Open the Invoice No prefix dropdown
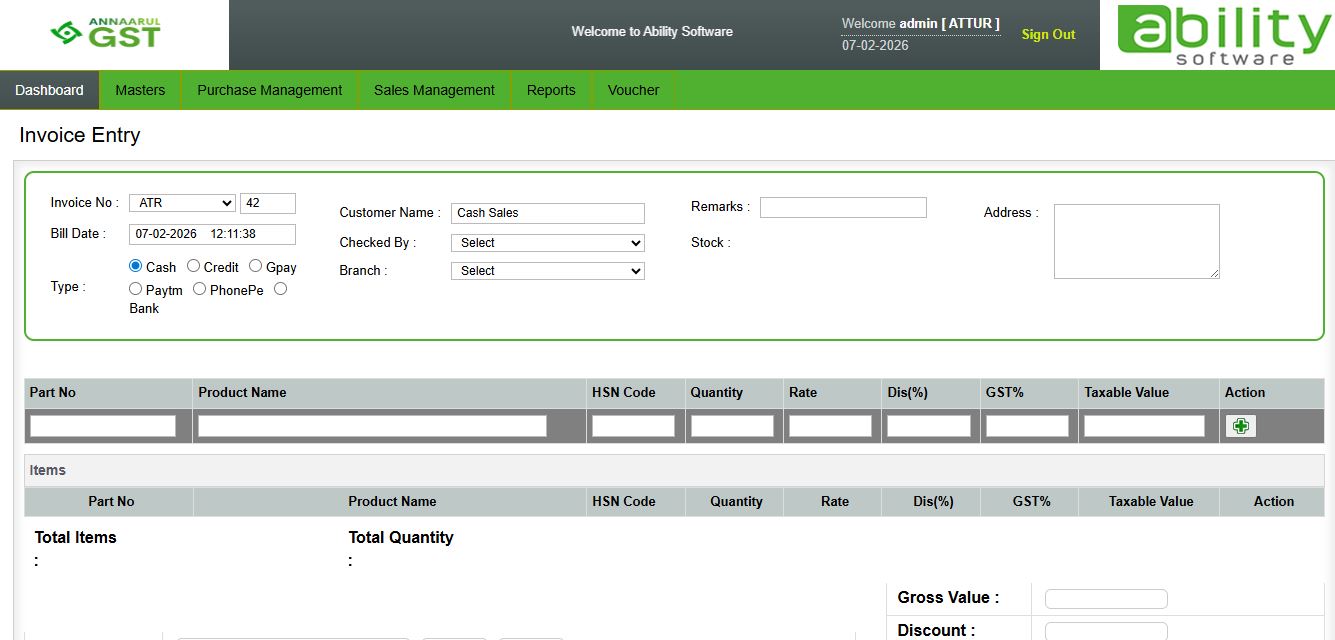 click(182, 203)
